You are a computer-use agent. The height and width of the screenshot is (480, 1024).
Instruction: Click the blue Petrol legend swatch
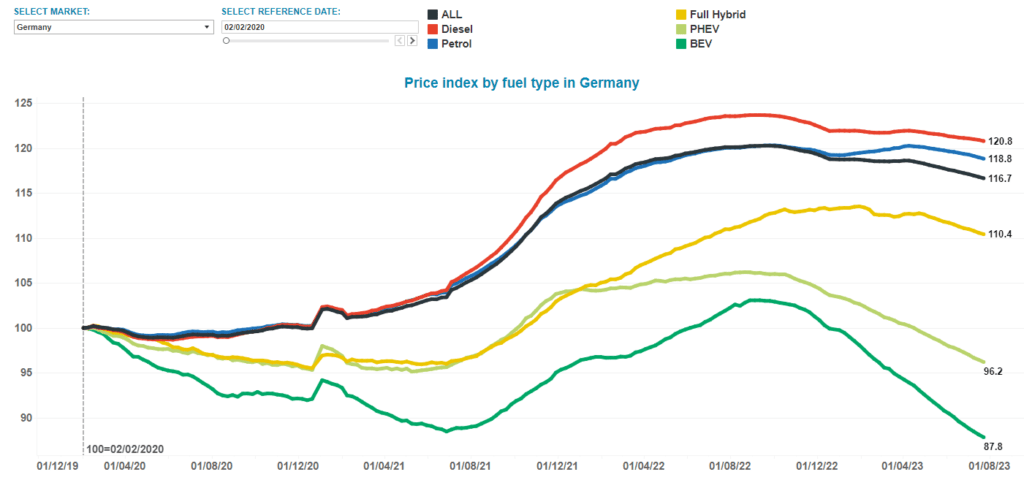pyautogui.click(x=432, y=44)
